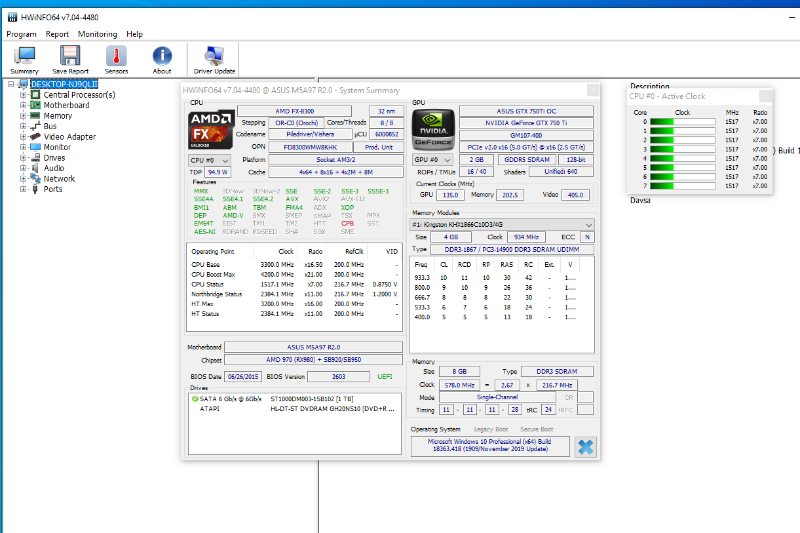This screenshot has height=533, width=800.
Task: Click the BIOS Date 06/26/2015 field
Action: 243,377
